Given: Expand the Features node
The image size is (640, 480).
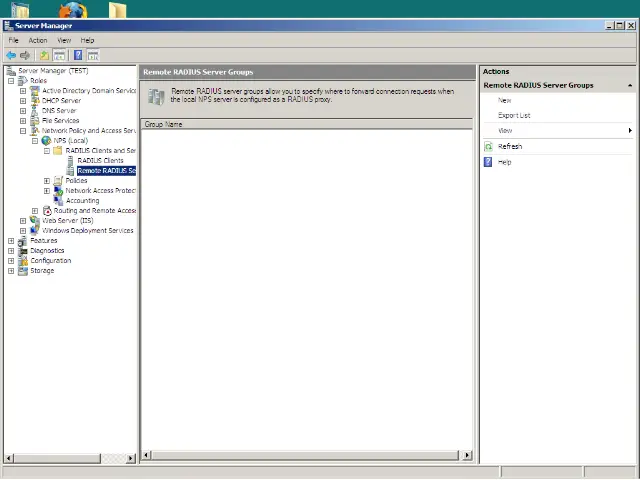Looking at the screenshot, I should tap(11, 241).
